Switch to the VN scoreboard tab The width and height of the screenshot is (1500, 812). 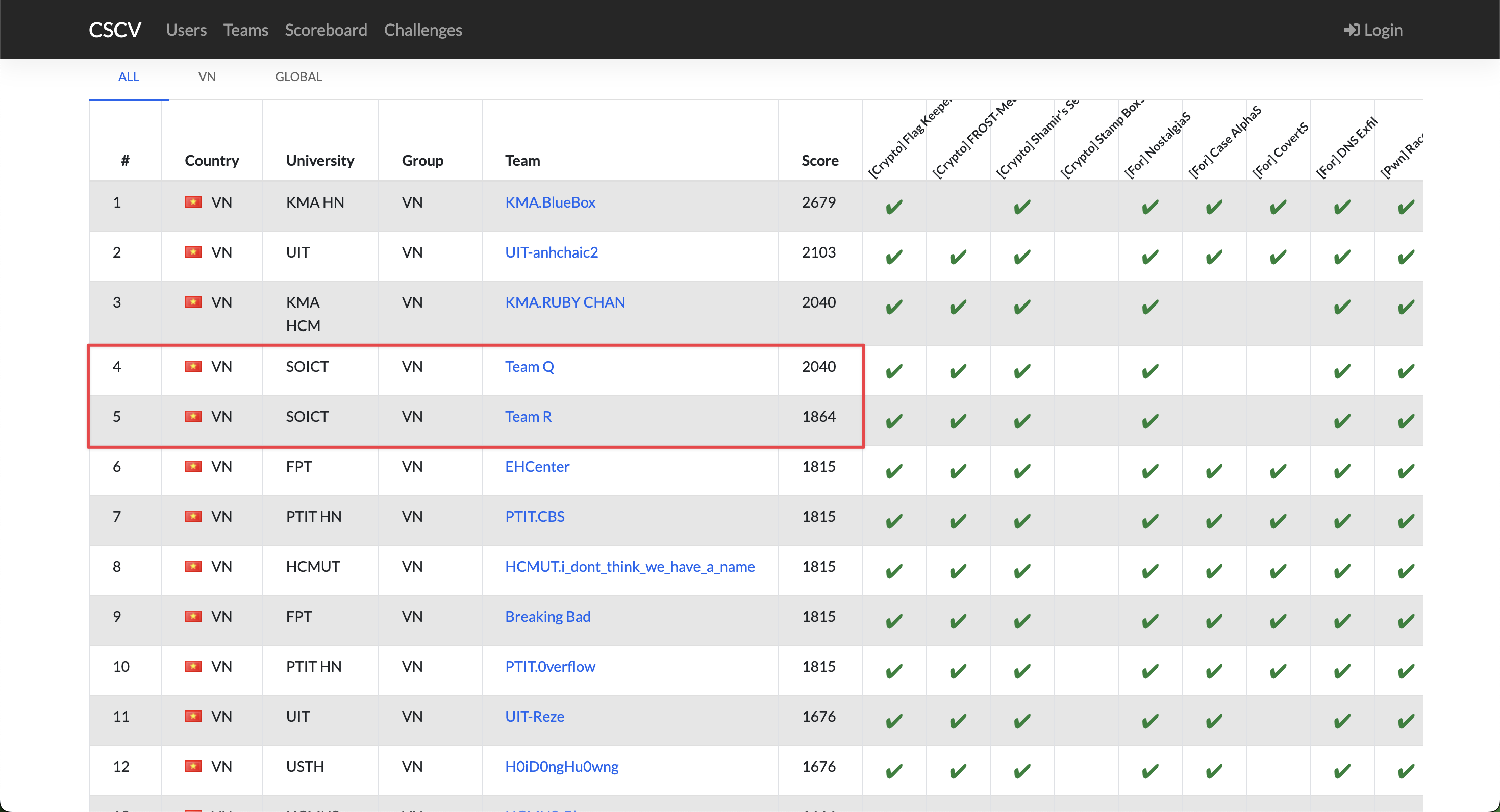(207, 77)
